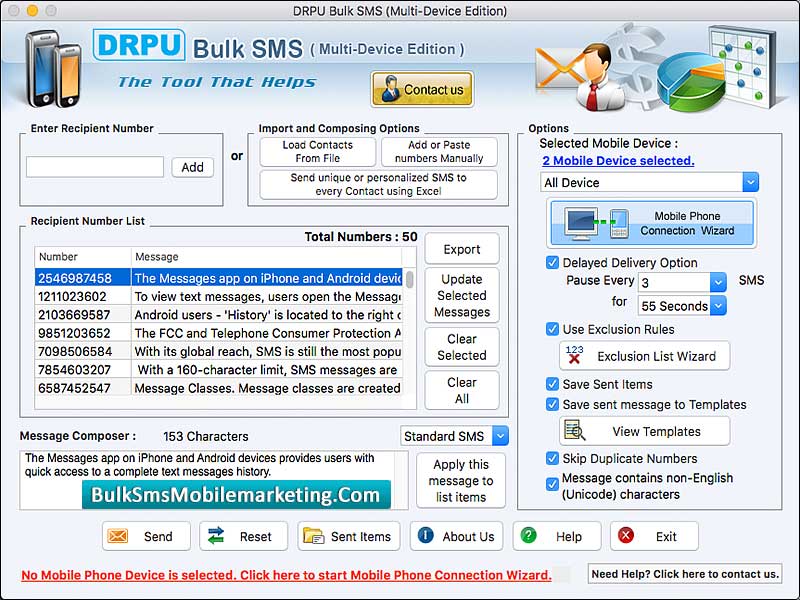This screenshot has width=800, height=600.
Task: Open Help question mark icon
Action: coord(527,536)
